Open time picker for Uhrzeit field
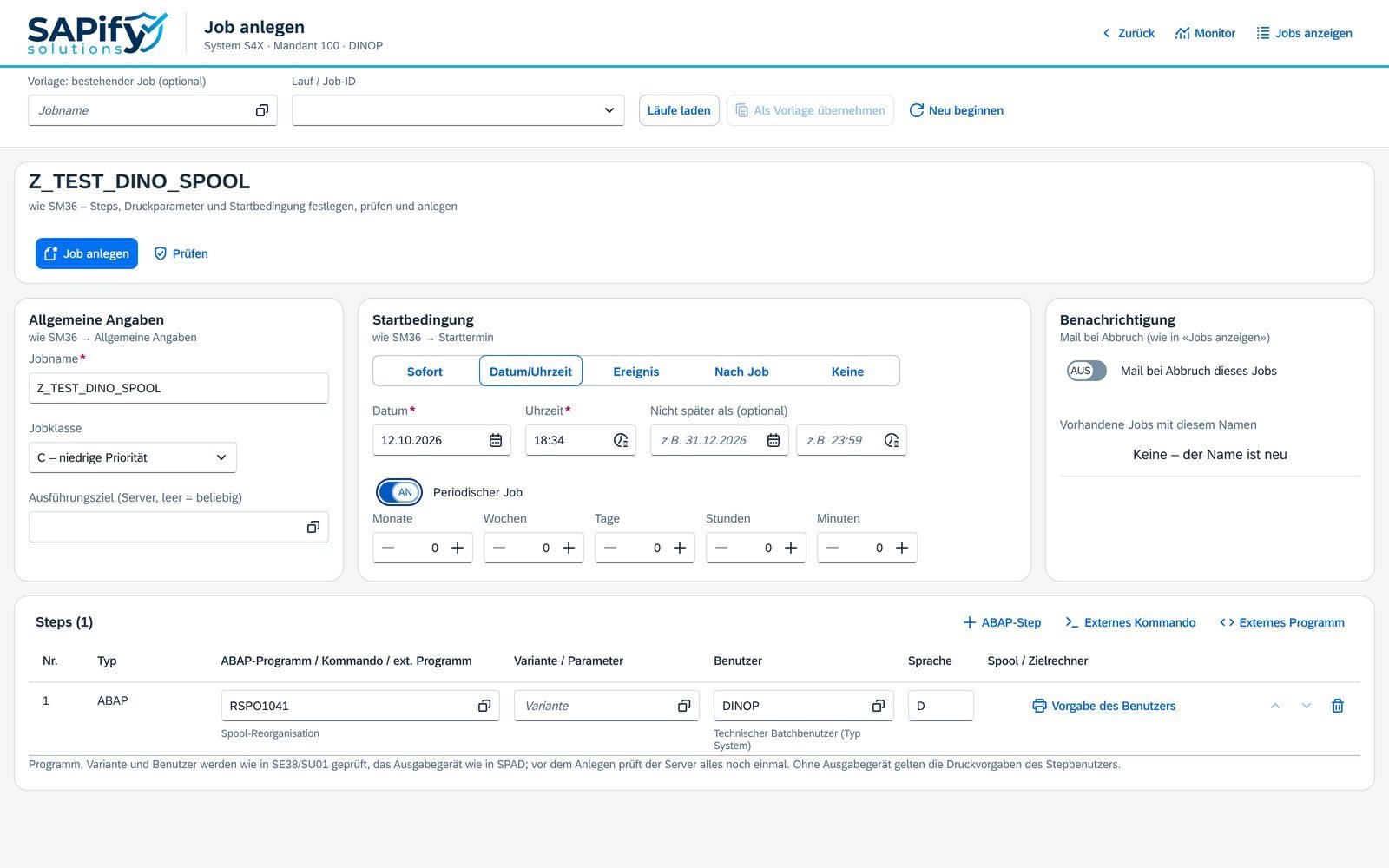 click(621, 440)
